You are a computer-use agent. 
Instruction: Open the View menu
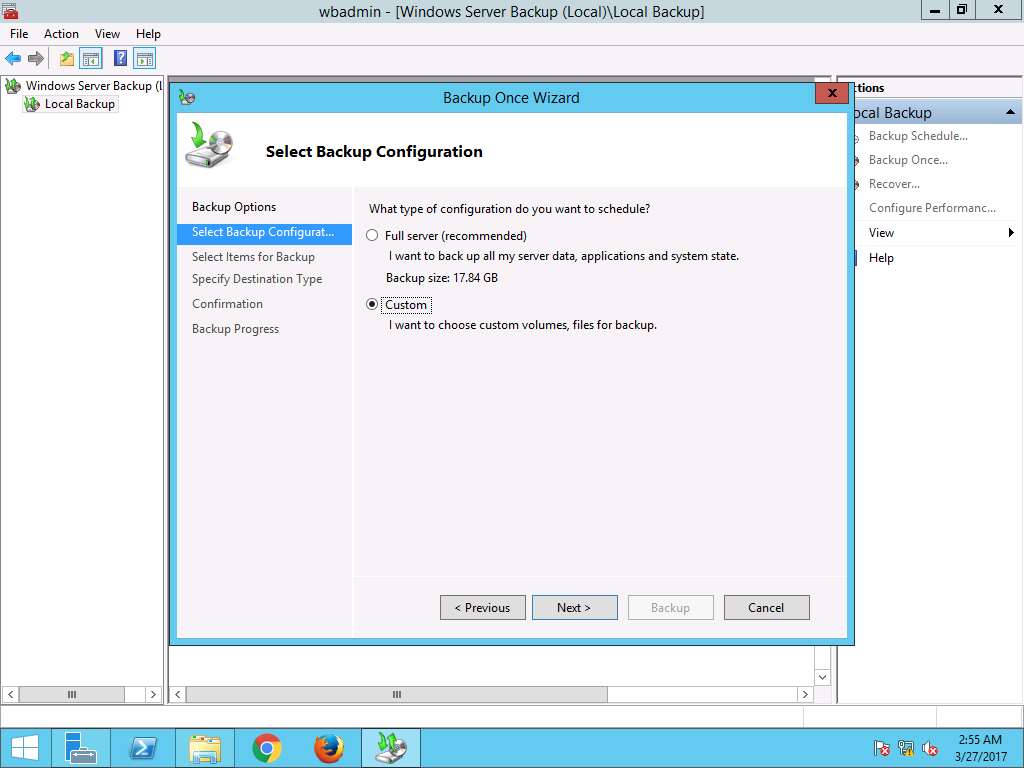(107, 34)
